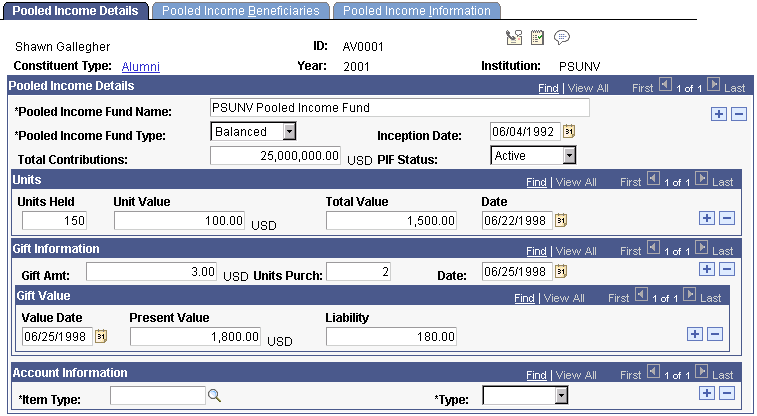Switch to Pooled Income Details tab
Screen dimensions: 757x416
coord(75,11)
